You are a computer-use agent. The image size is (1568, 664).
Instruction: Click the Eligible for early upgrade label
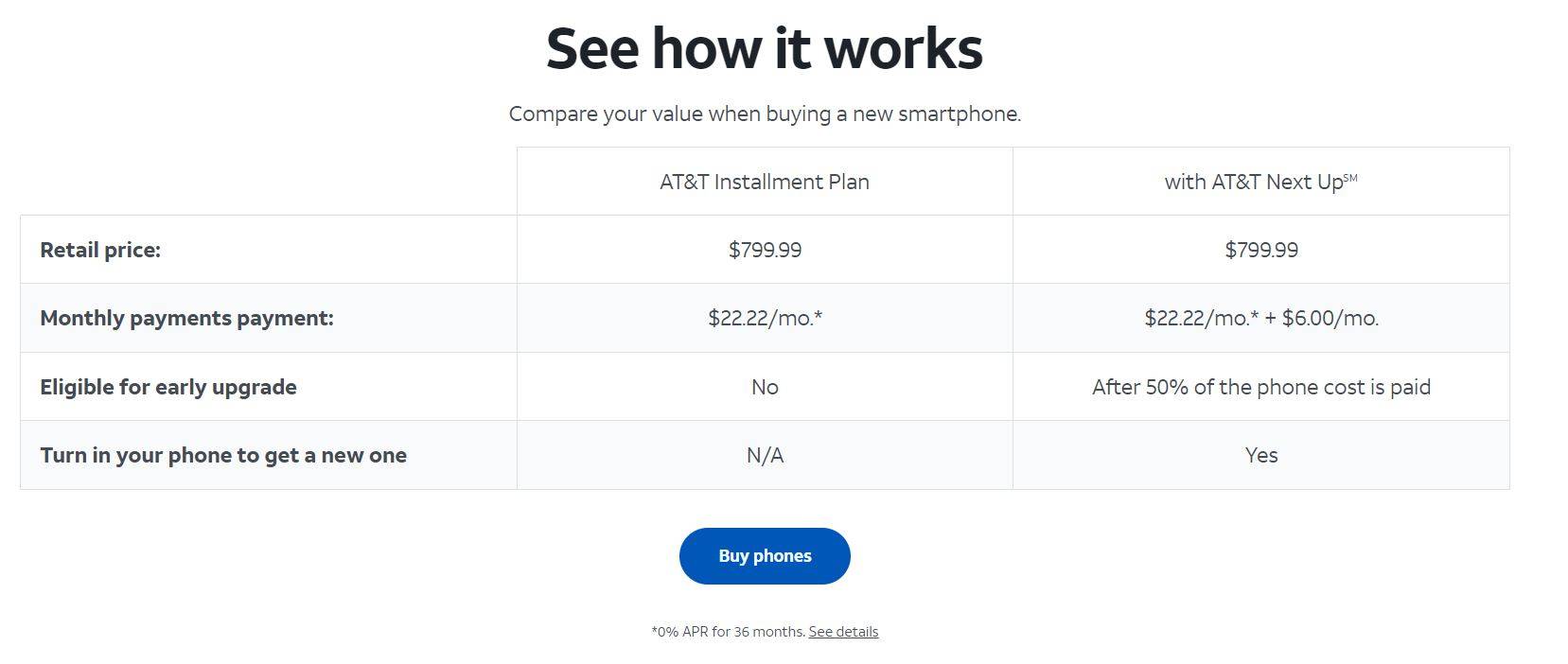tap(168, 387)
